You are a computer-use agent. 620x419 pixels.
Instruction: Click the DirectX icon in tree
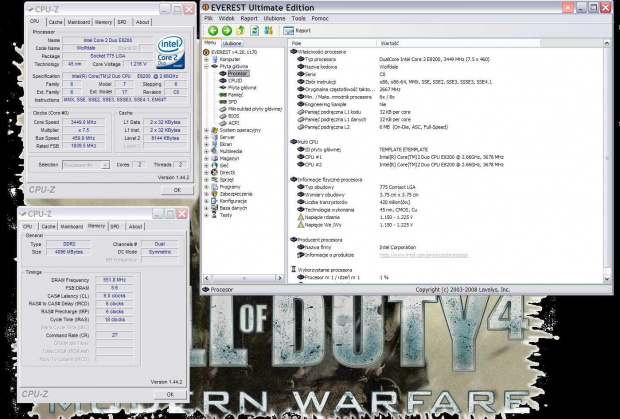pyautogui.click(x=214, y=173)
